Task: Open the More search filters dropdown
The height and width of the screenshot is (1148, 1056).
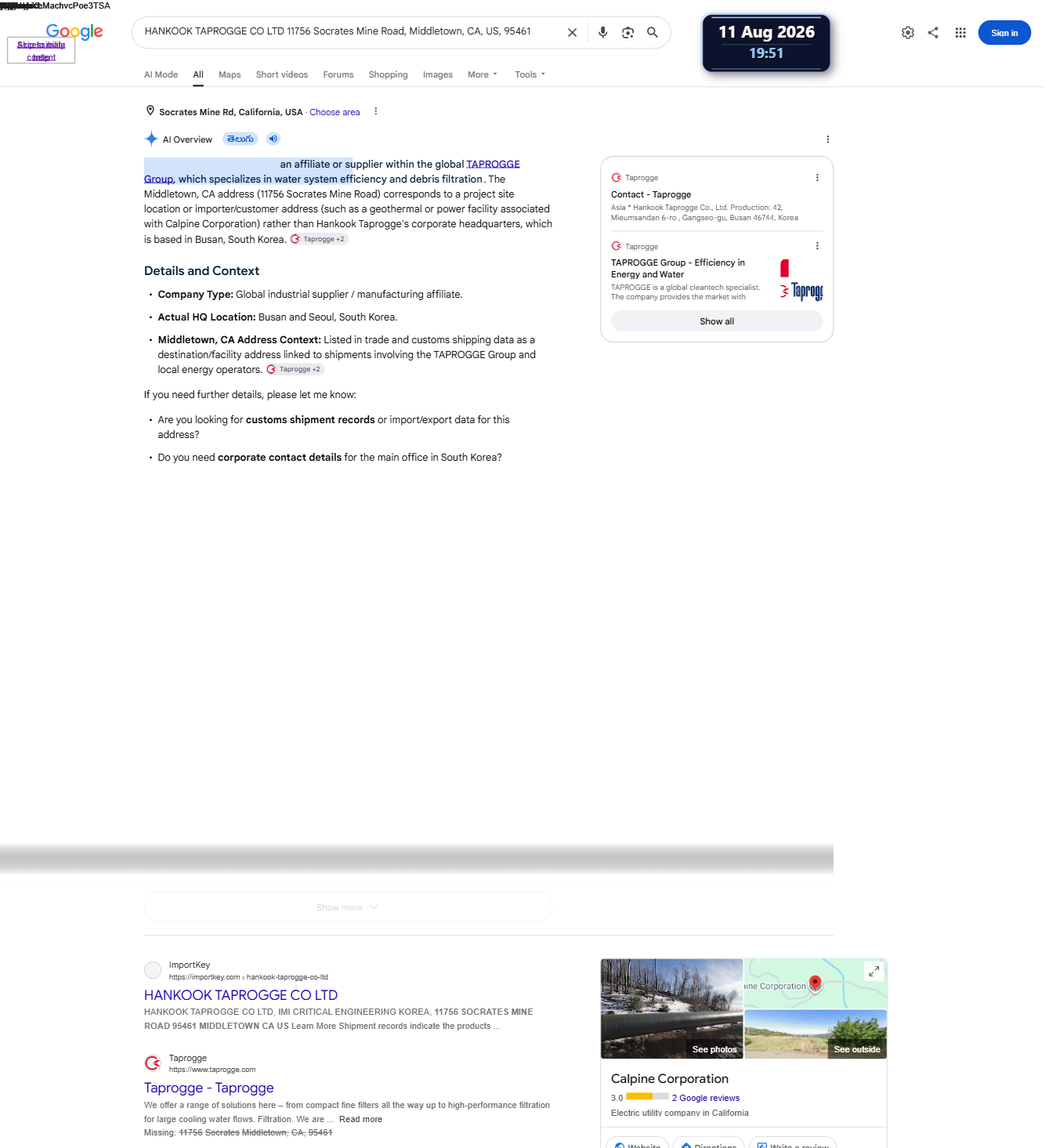Action: coord(483,74)
